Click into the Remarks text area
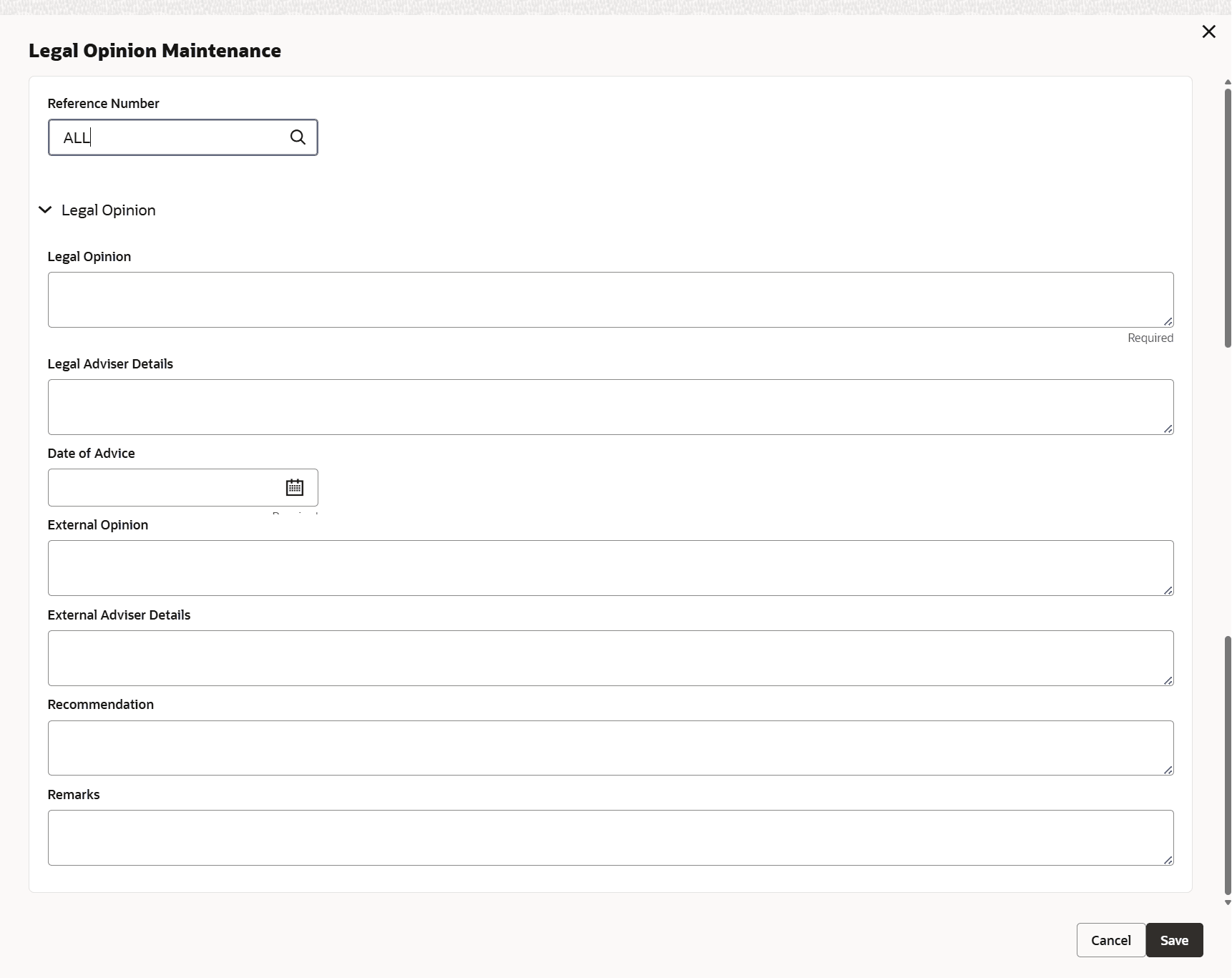This screenshot has height=978, width=1232. click(x=610, y=838)
